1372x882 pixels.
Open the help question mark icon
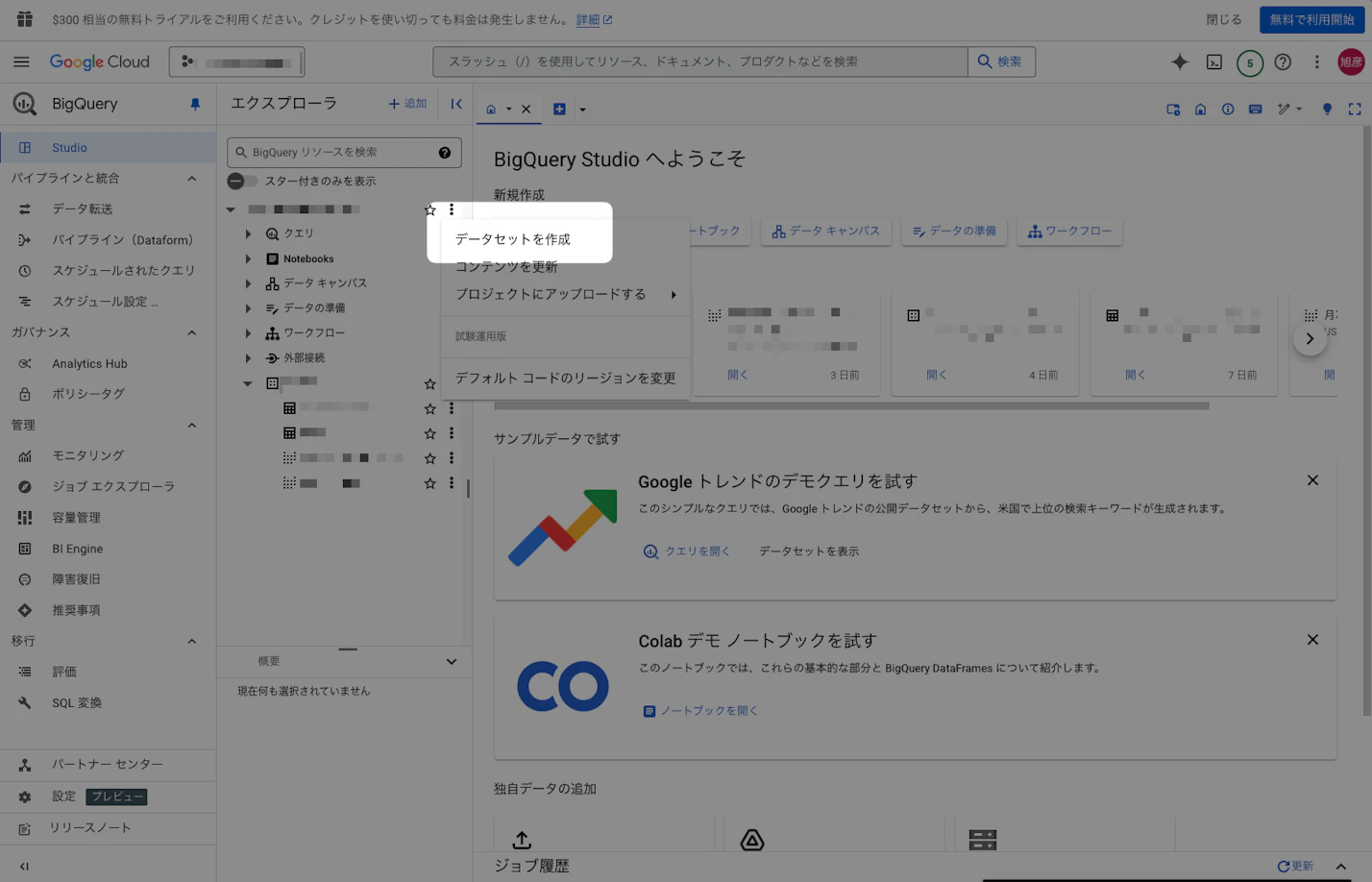click(x=1283, y=62)
